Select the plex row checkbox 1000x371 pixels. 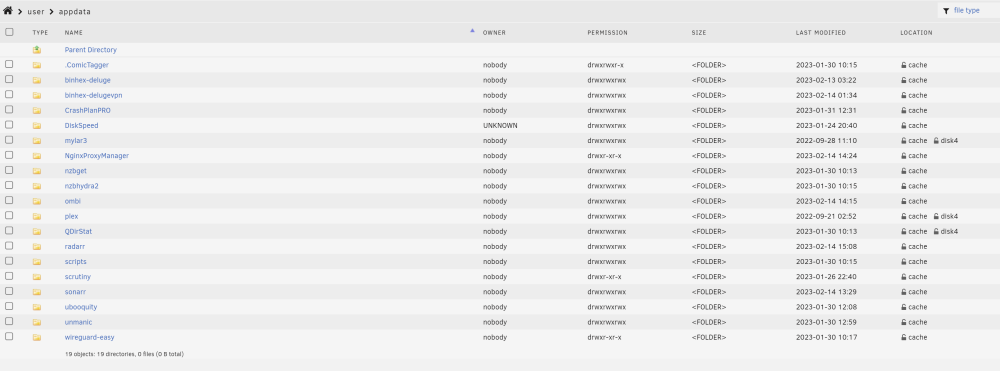[9, 215]
